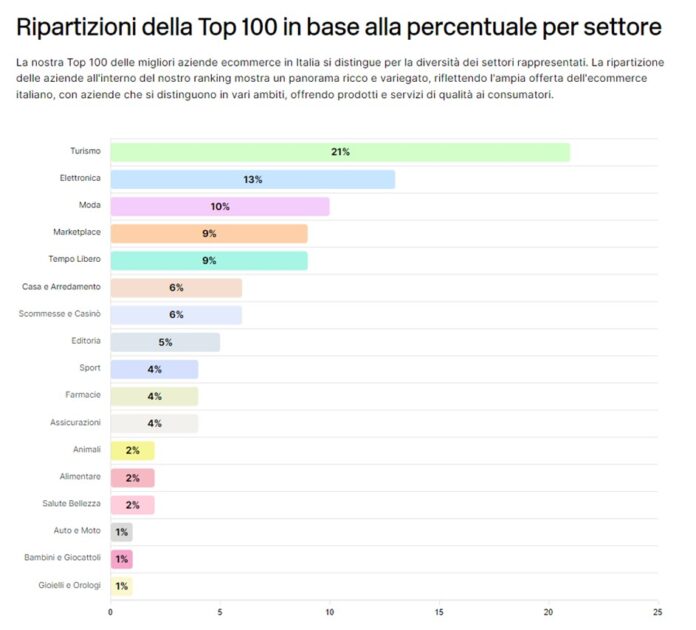The image size is (696, 630).
Task: Select the Bambini e Giocattoli 1% bar
Action: click(121, 559)
